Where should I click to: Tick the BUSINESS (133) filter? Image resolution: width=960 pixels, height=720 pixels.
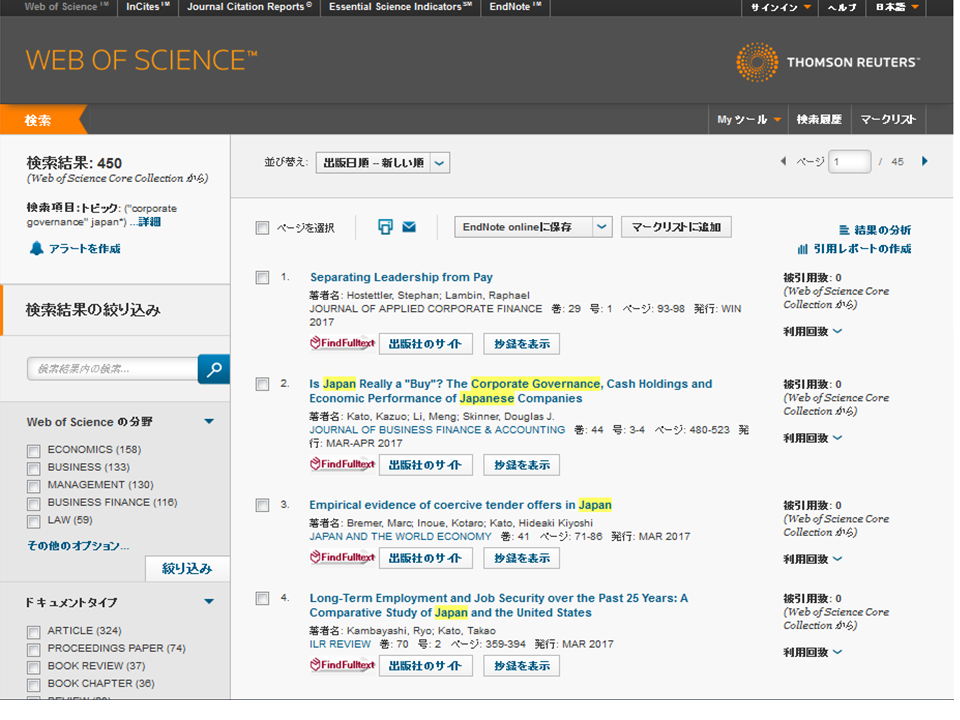pos(34,468)
